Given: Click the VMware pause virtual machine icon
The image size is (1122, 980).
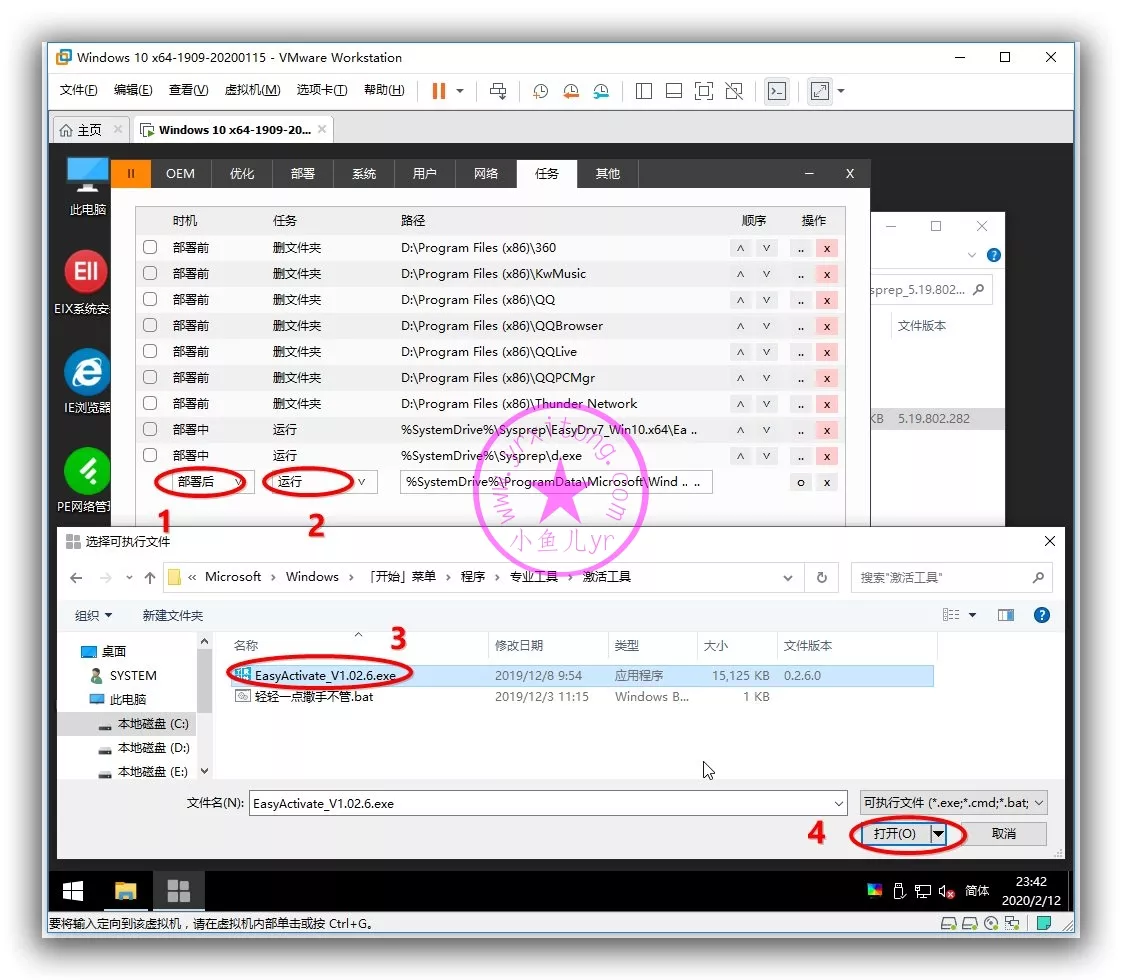Looking at the screenshot, I should [438, 91].
